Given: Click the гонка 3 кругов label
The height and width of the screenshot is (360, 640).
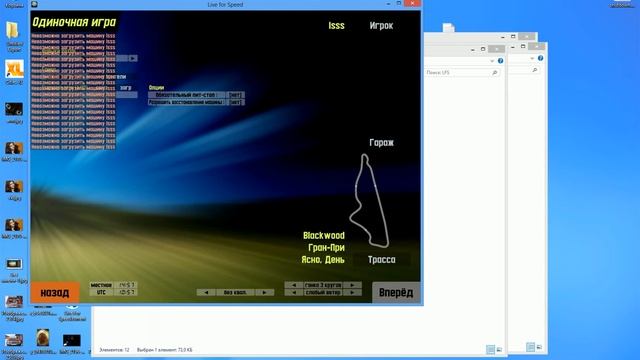Looking at the screenshot, I should [323, 285].
